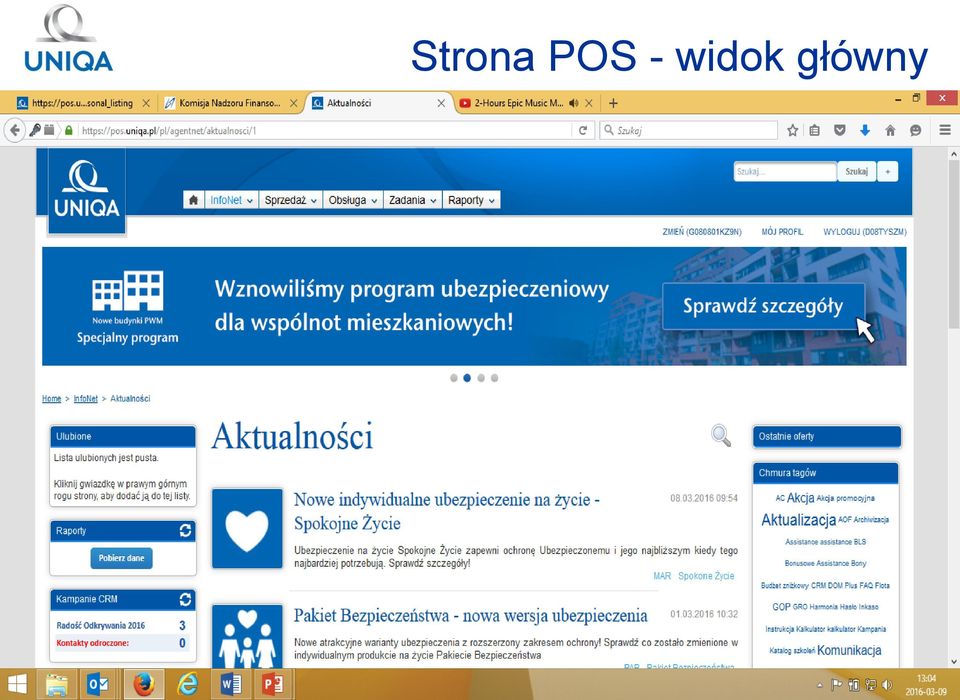
Task: Open the Firefox hamburger menu
Action: point(945,130)
